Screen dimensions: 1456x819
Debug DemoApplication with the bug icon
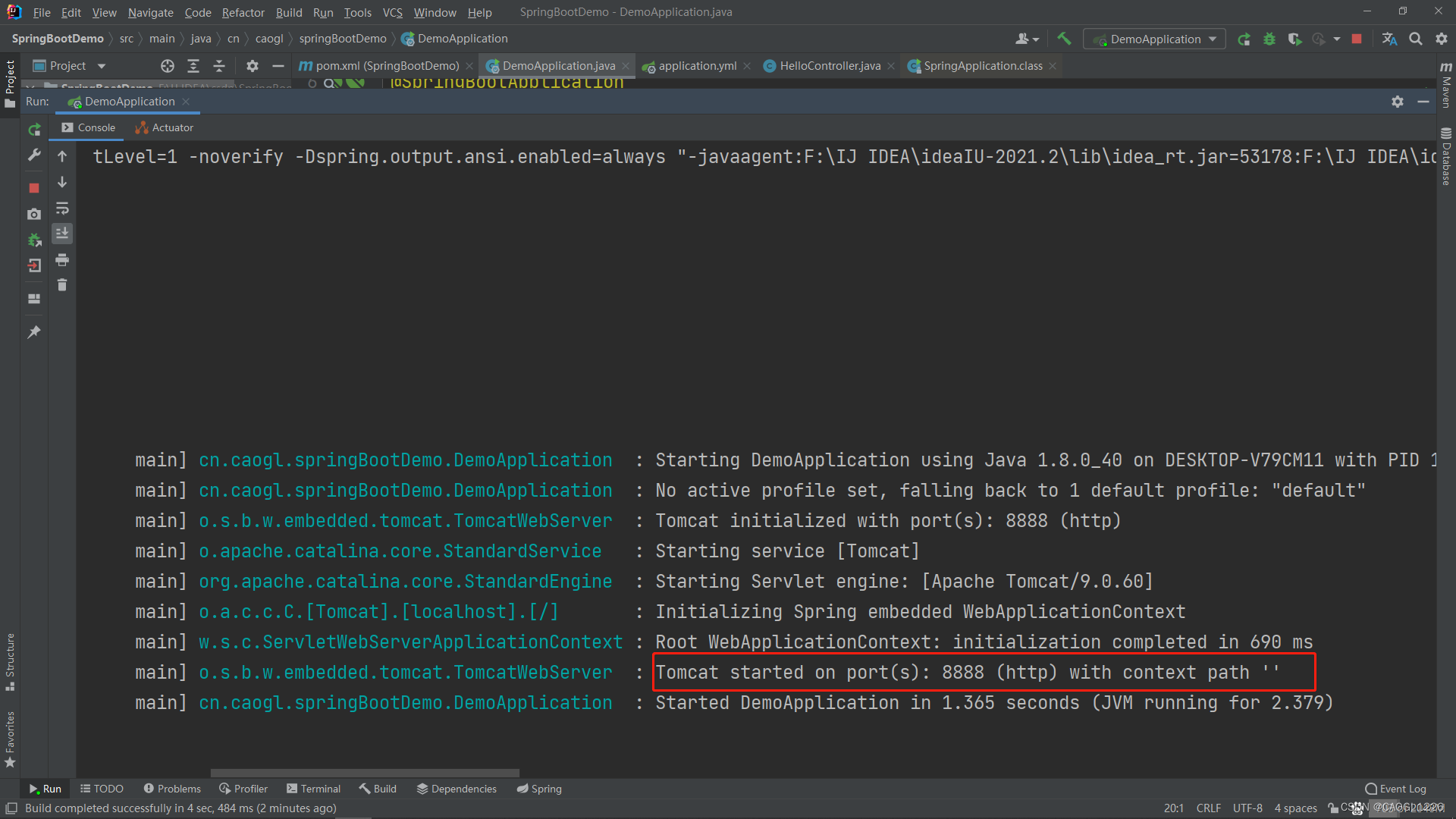[1269, 39]
